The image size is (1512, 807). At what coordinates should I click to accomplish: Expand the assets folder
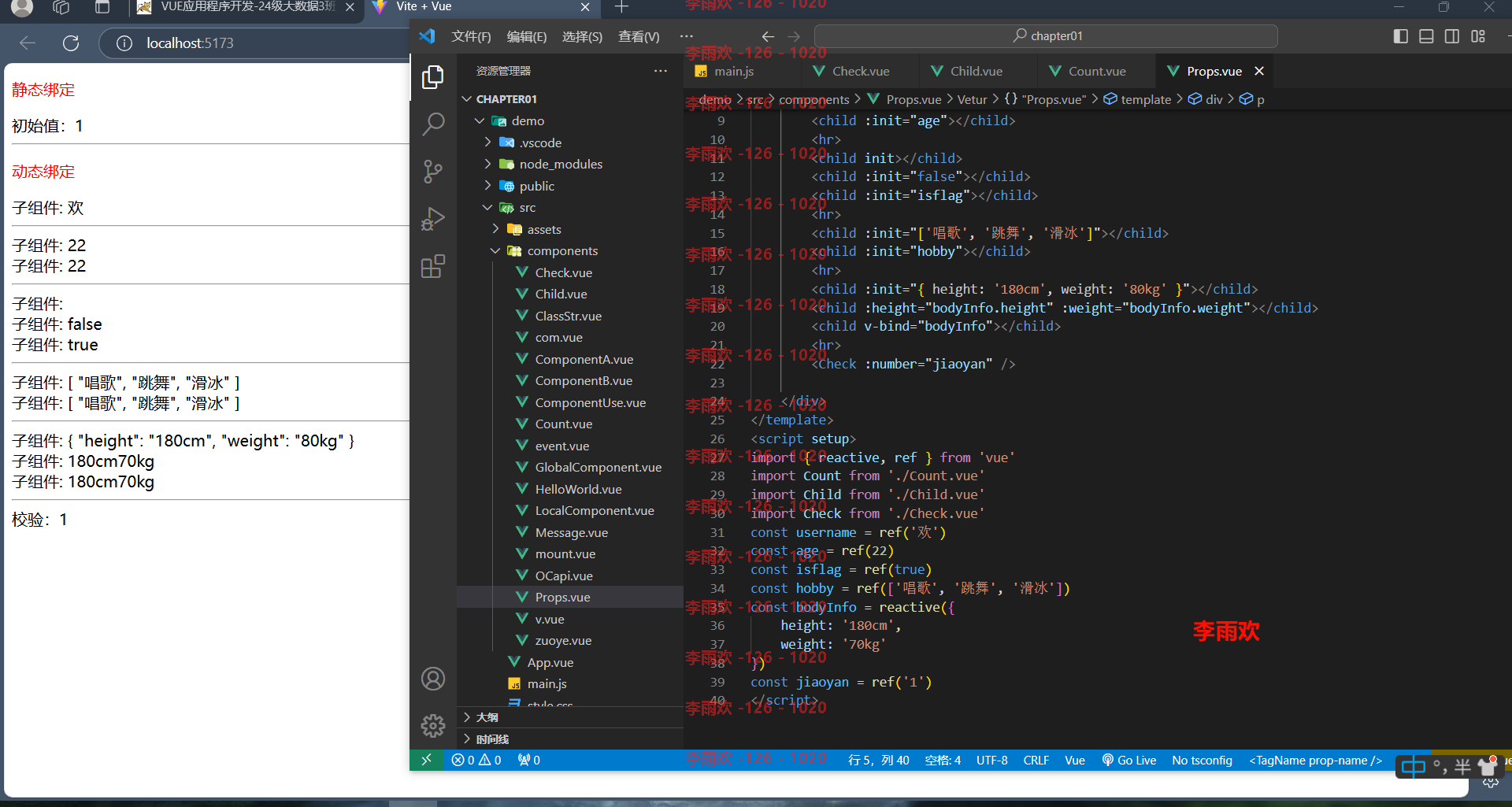coord(569,229)
